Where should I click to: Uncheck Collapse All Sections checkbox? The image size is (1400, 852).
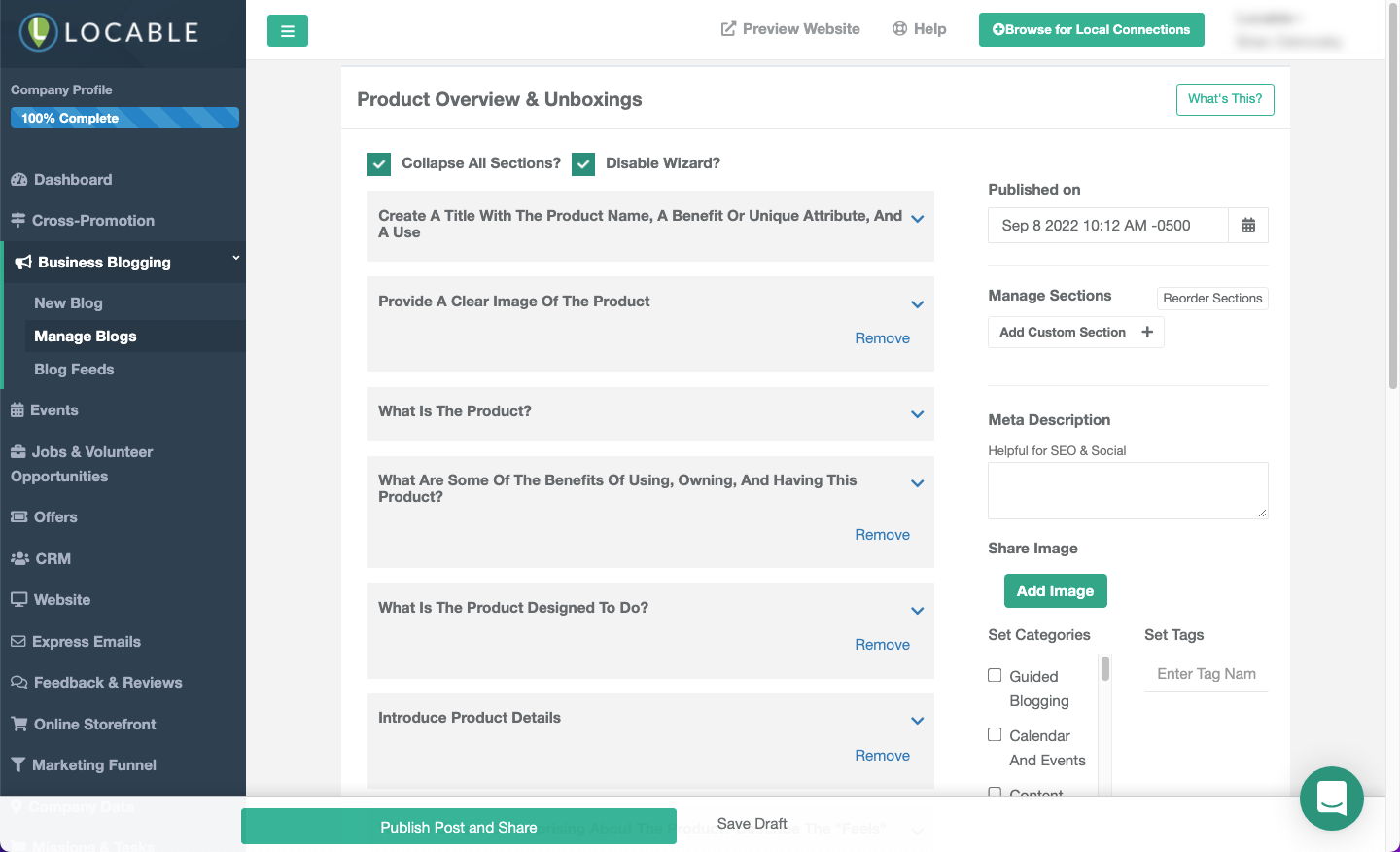click(x=379, y=163)
